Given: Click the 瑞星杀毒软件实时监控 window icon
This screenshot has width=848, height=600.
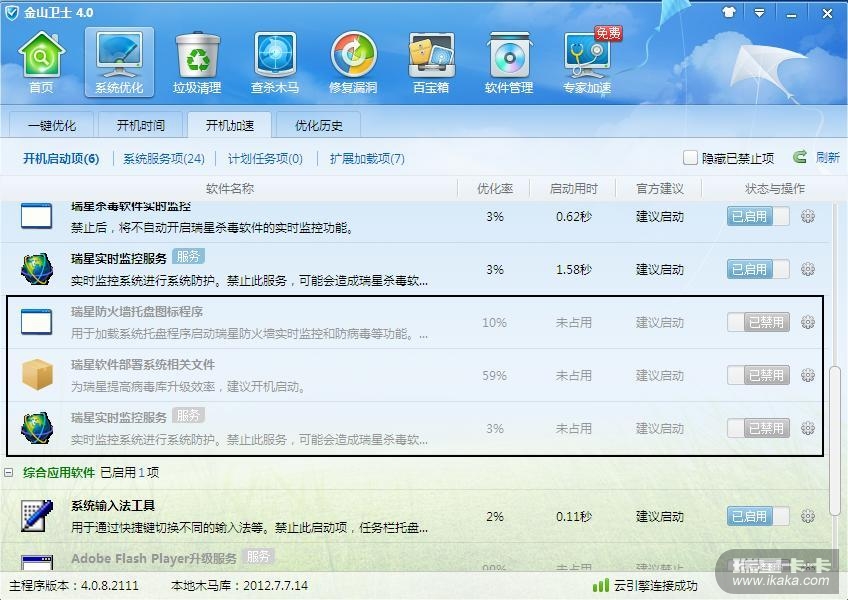Looking at the screenshot, I should tap(37, 216).
